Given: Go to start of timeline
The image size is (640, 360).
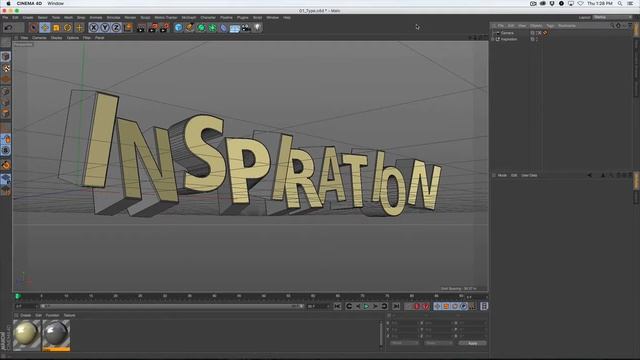Looking at the screenshot, I should (338, 306).
